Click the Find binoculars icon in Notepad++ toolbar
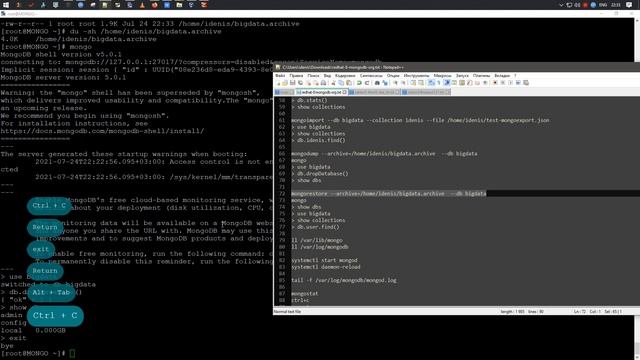The image size is (640, 360). click(377, 83)
